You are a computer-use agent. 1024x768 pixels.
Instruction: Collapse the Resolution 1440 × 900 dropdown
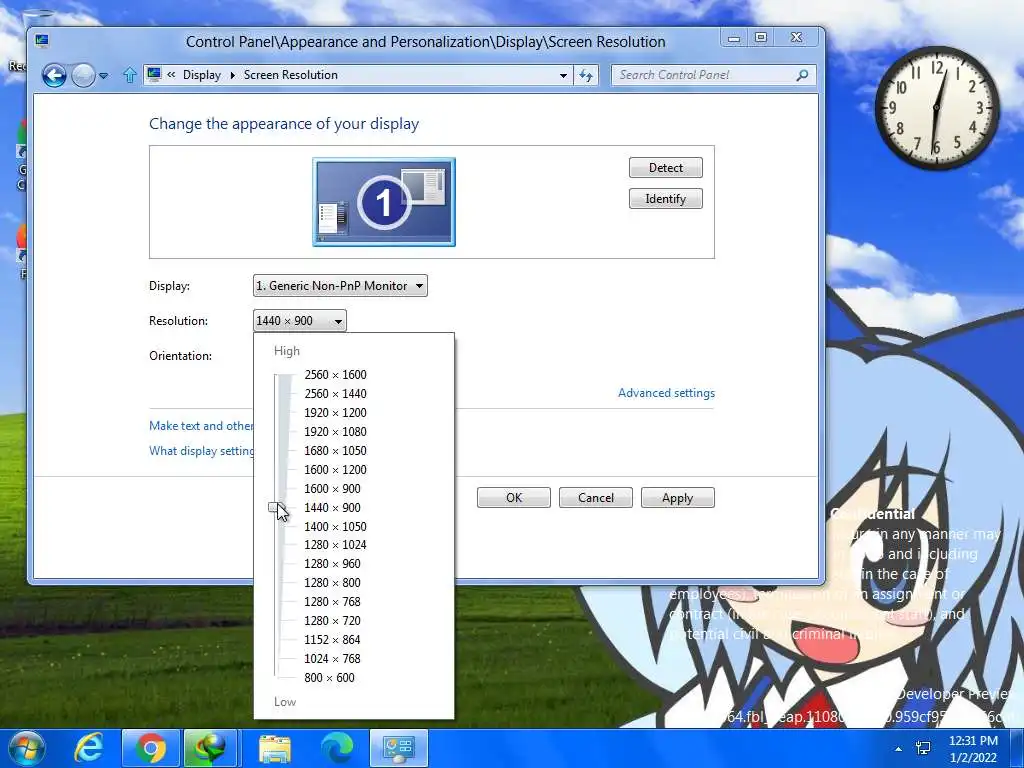click(300, 321)
